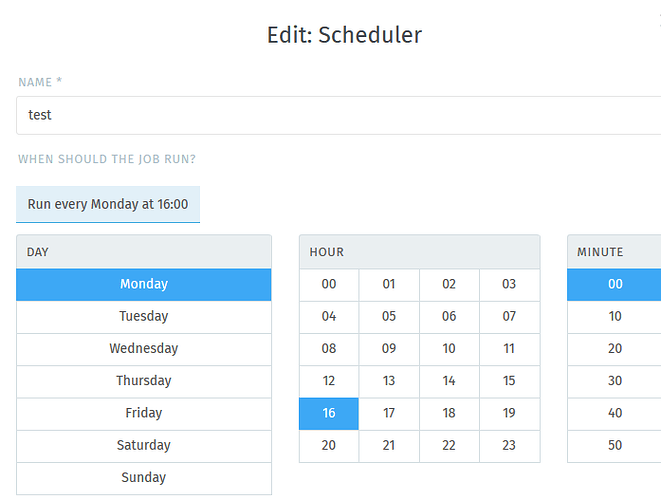Open the Run every Monday at 16:00 summary
This screenshot has height=500, width=661.
tap(108, 204)
